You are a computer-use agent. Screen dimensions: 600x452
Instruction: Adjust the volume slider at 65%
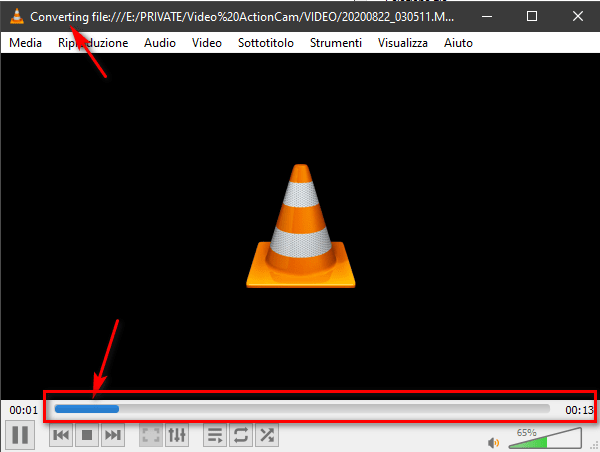[545, 439]
